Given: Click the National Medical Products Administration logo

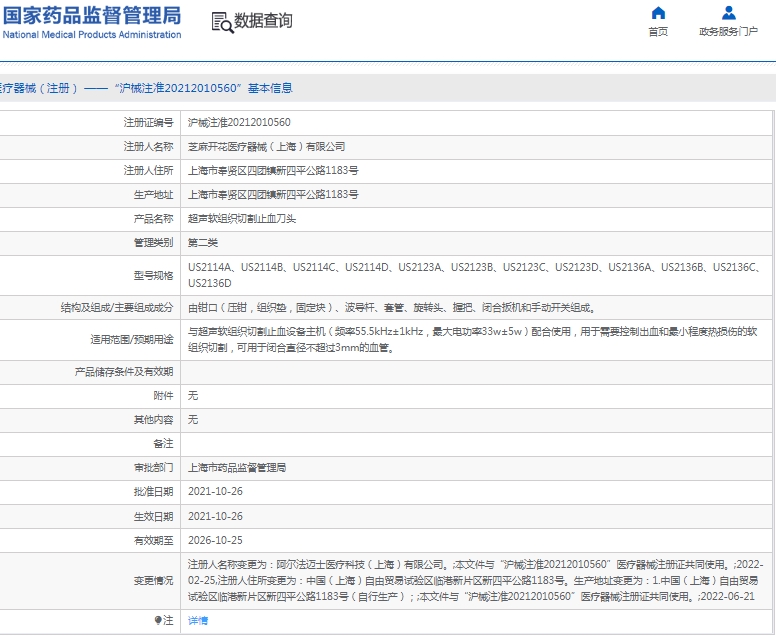Looking at the screenshot, I should 92,22.
